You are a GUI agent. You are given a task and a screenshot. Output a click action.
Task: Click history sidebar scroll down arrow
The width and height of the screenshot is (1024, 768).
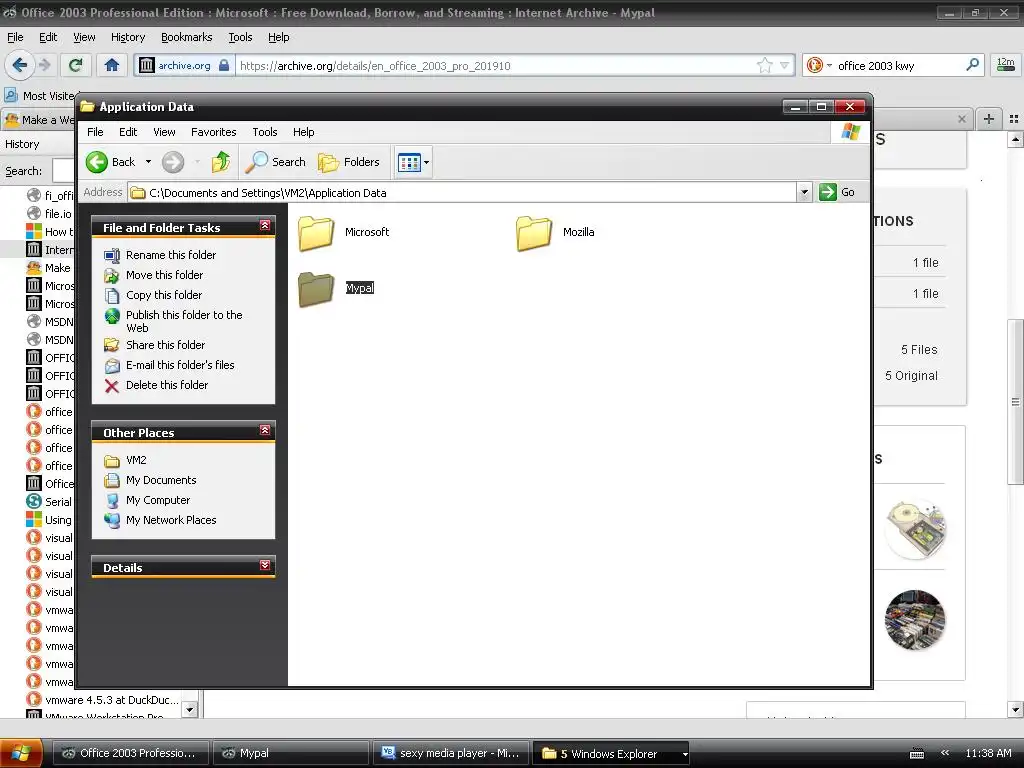tap(189, 709)
